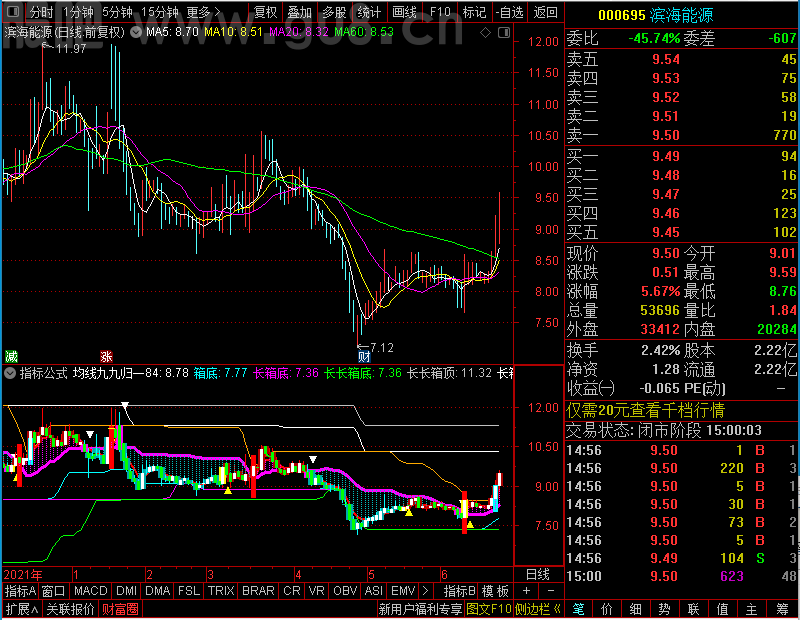This screenshot has height=620, width=800.
Task: Open the 多股 multi-stock view
Action: pyautogui.click(x=334, y=12)
